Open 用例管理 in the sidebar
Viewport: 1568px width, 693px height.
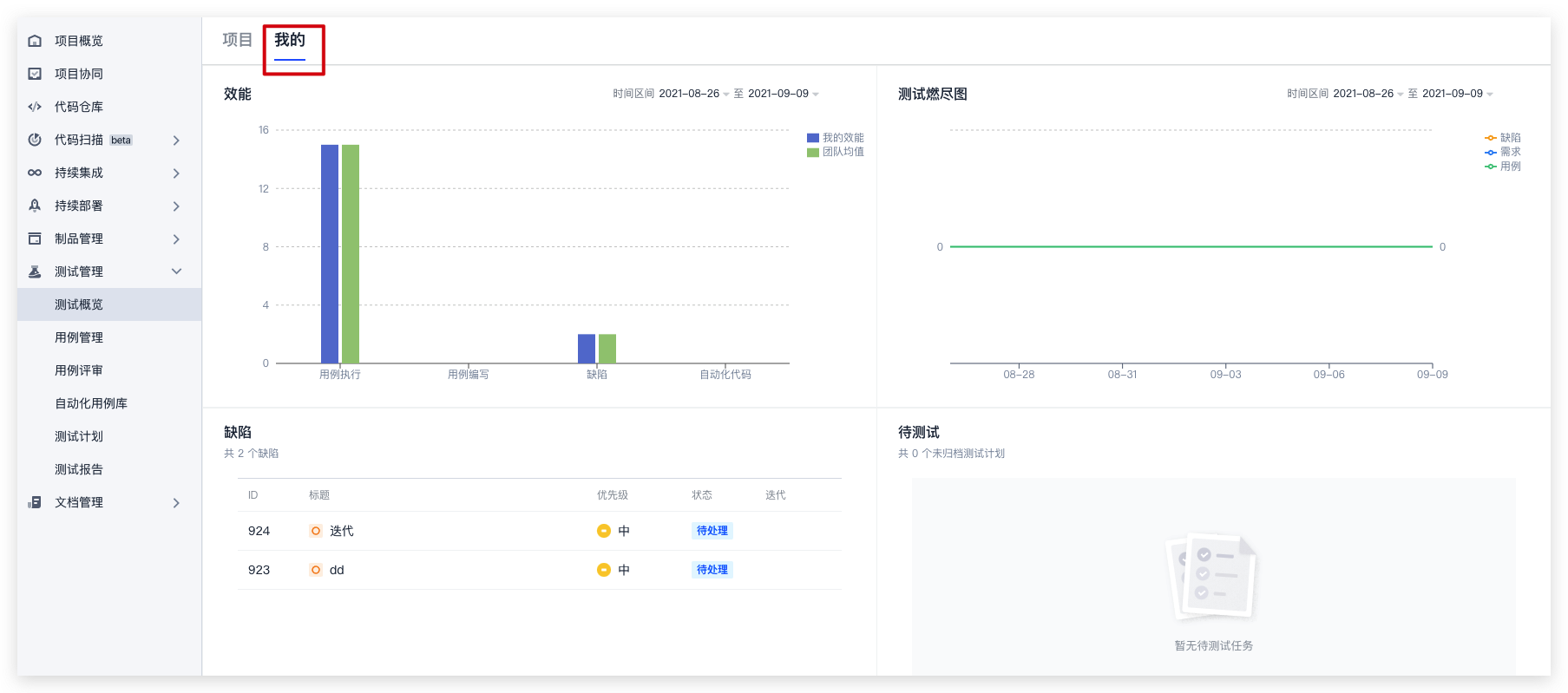point(79,337)
